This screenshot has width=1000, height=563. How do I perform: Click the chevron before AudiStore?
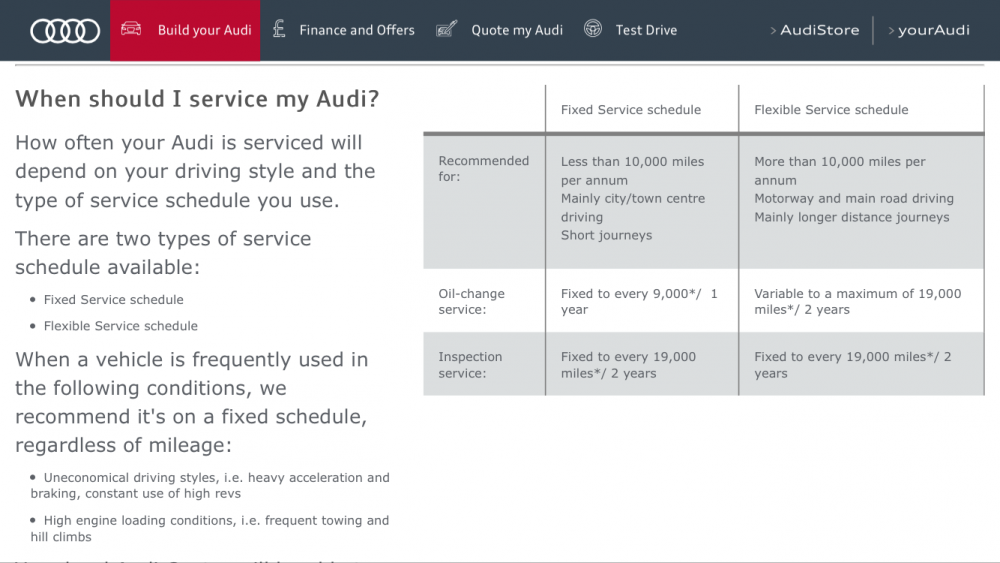[x=773, y=31]
